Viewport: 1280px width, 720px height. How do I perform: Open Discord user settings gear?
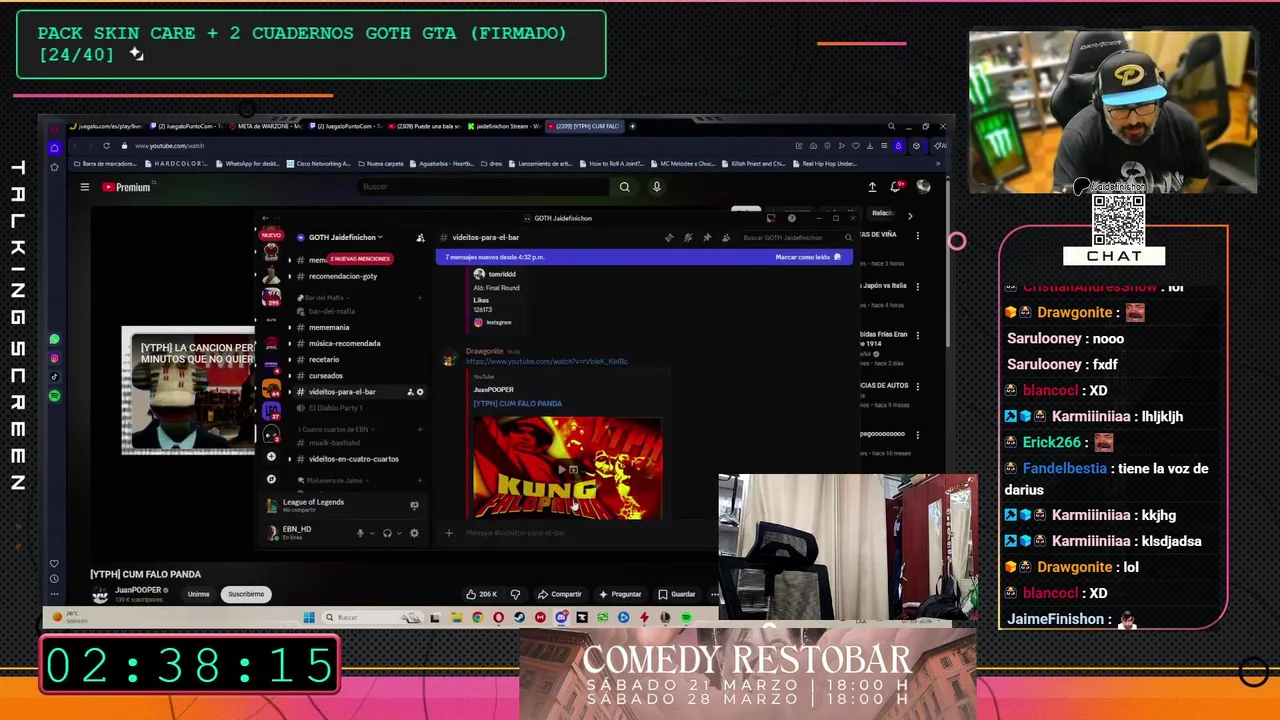(x=414, y=533)
